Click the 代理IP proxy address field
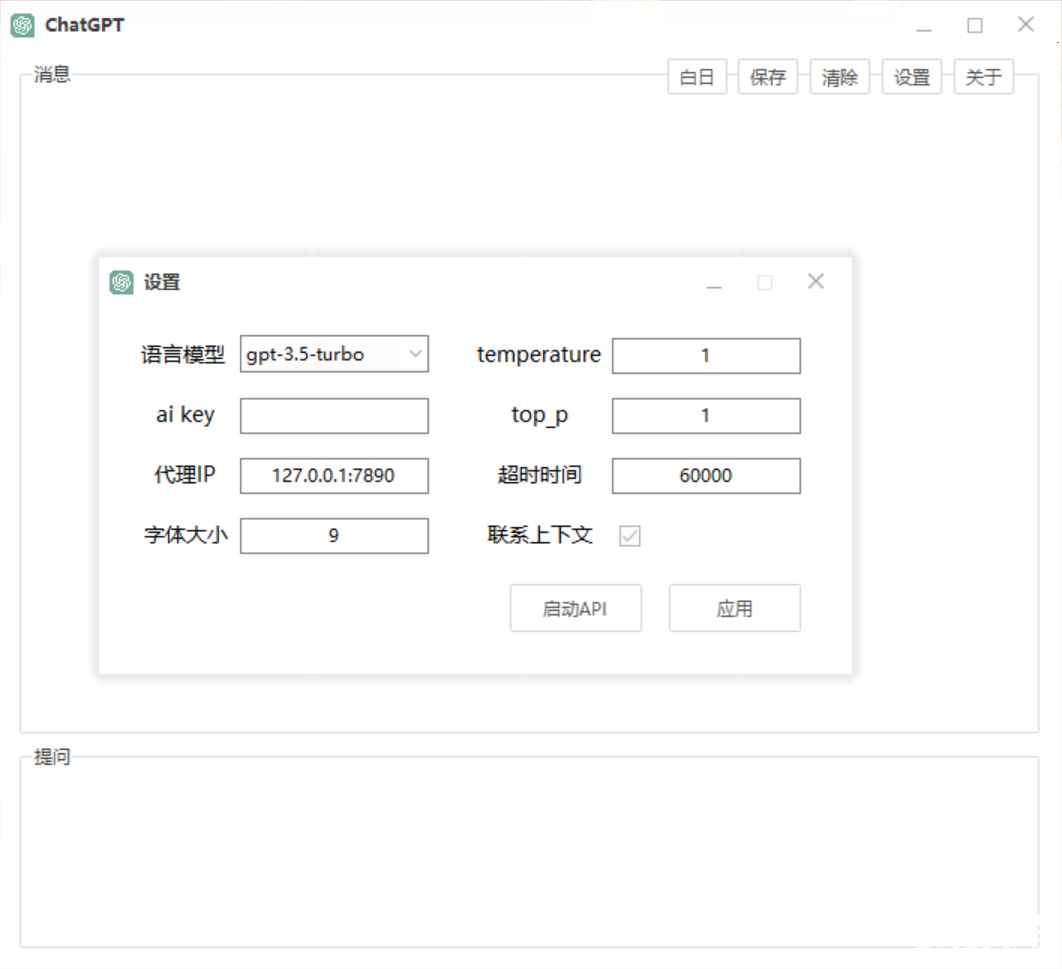1062x969 pixels. [334, 476]
